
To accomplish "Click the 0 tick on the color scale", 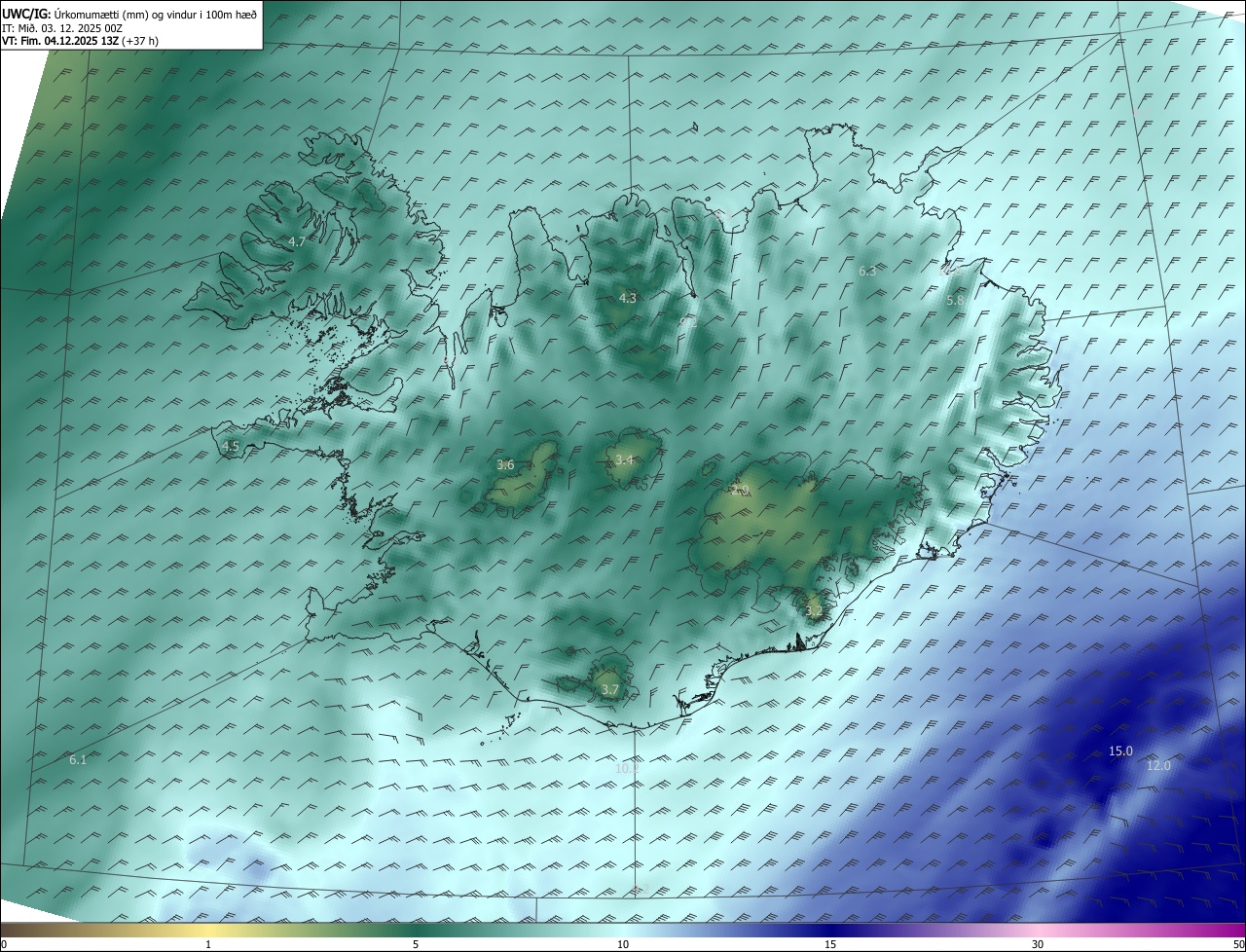I will [4, 944].
